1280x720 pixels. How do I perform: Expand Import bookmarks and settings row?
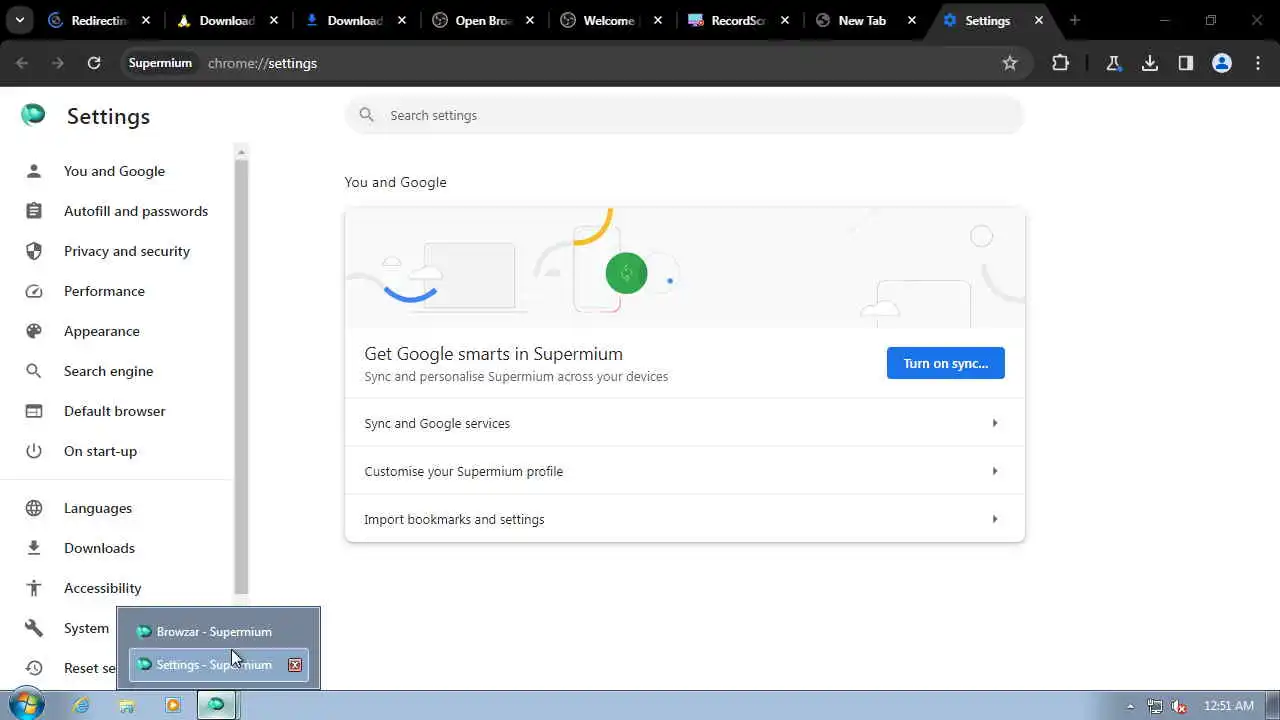tap(685, 519)
